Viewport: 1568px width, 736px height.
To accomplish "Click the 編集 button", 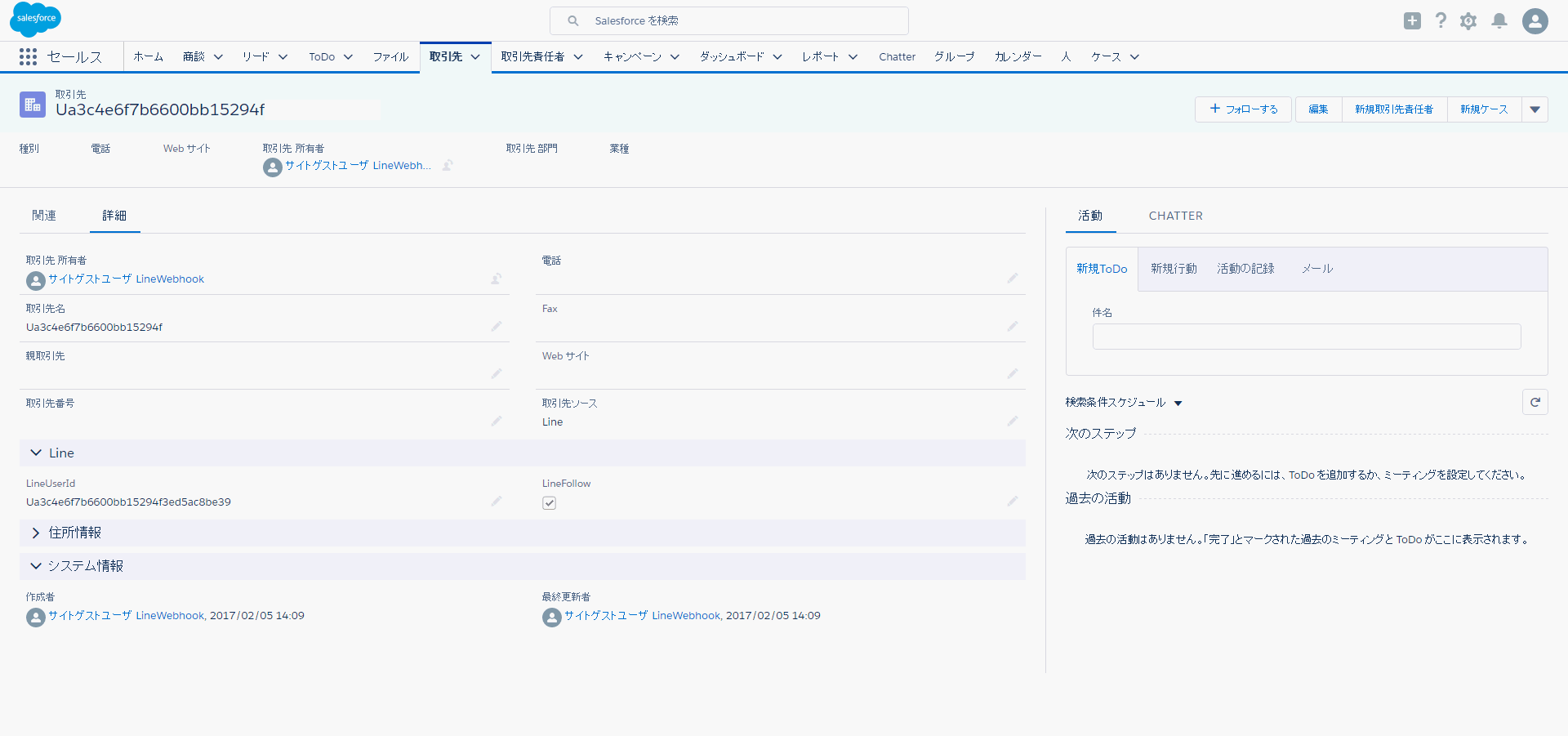I will pyautogui.click(x=1318, y=109).
